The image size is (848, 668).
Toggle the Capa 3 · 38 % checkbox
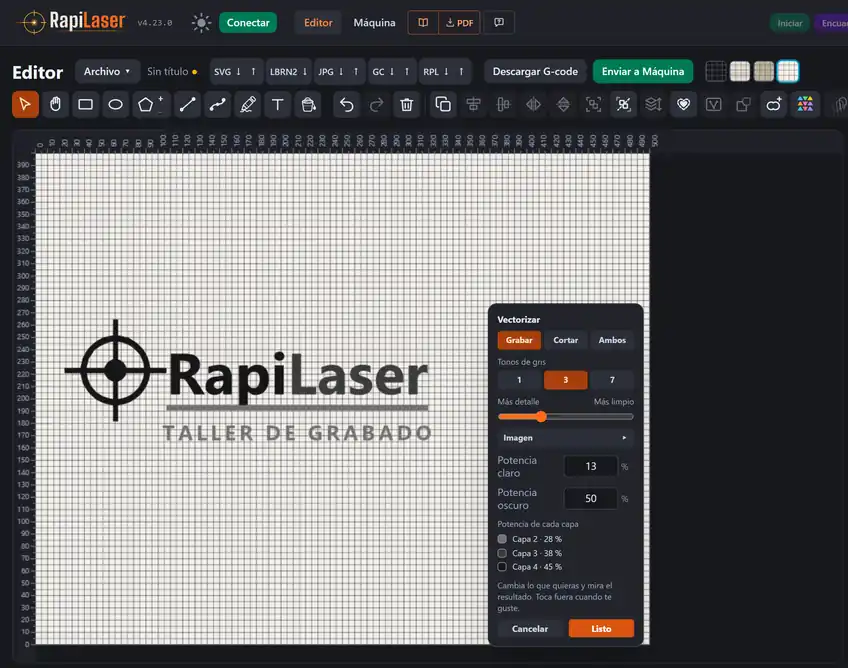click(502, 553)
